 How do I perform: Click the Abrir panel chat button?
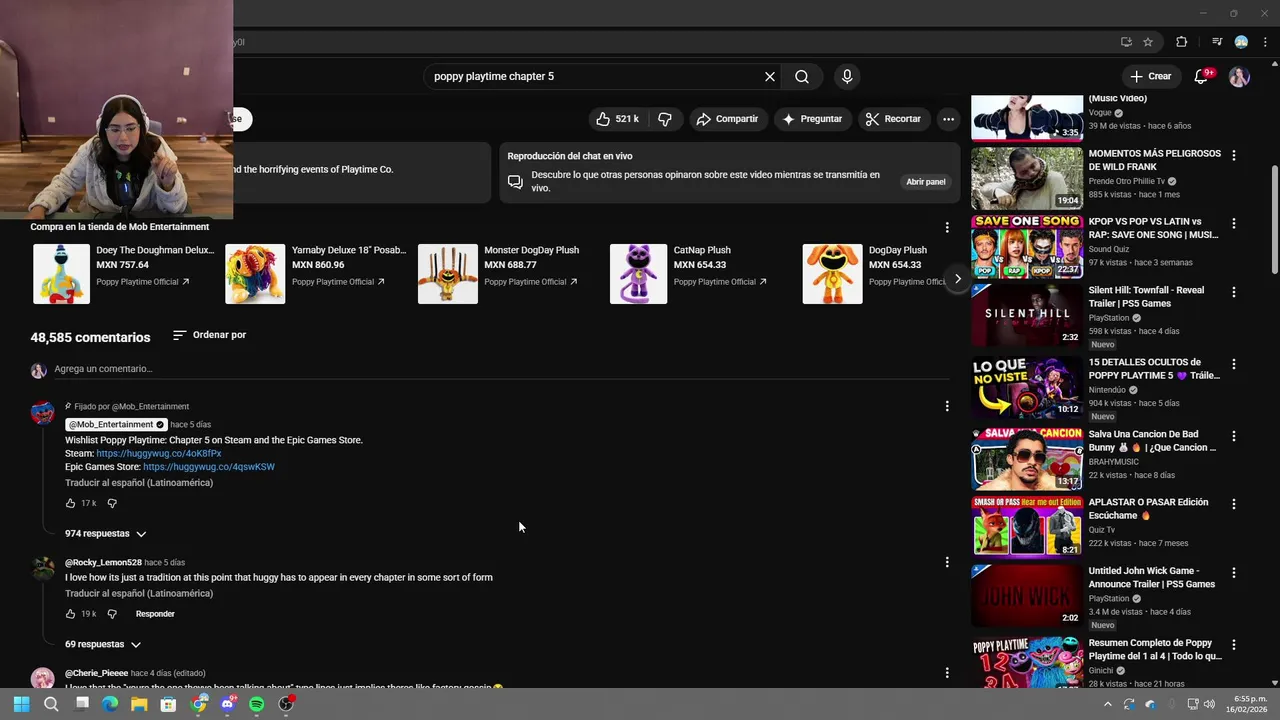click(925, 182)
